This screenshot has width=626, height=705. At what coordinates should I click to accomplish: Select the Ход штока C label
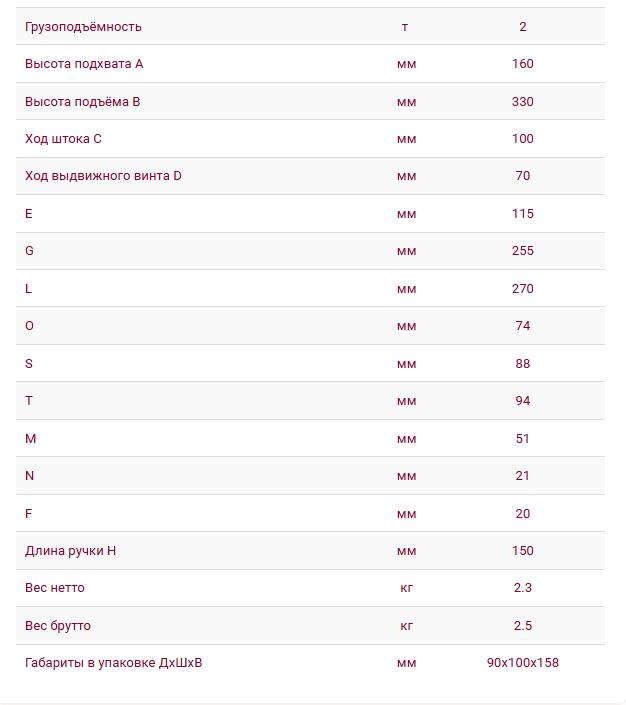click(x=63, y=139)
